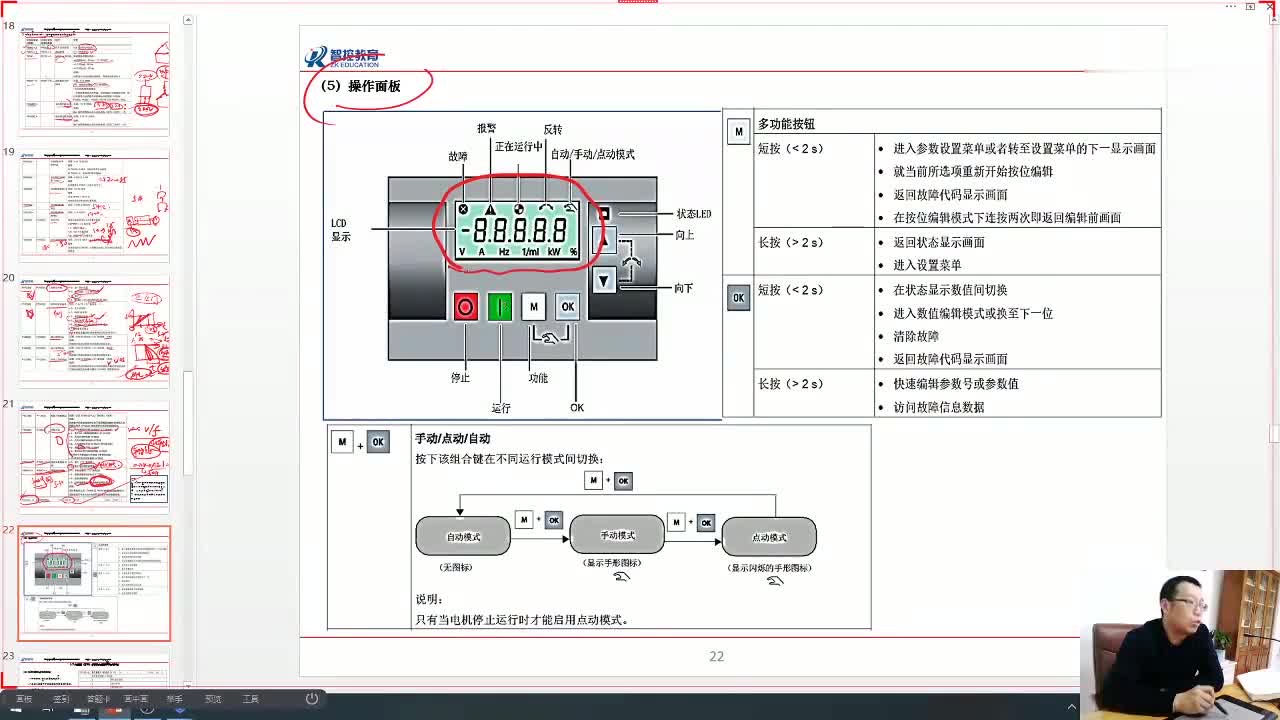Click the 手动/点动/自动 heading text

click(x=452, y=438)
